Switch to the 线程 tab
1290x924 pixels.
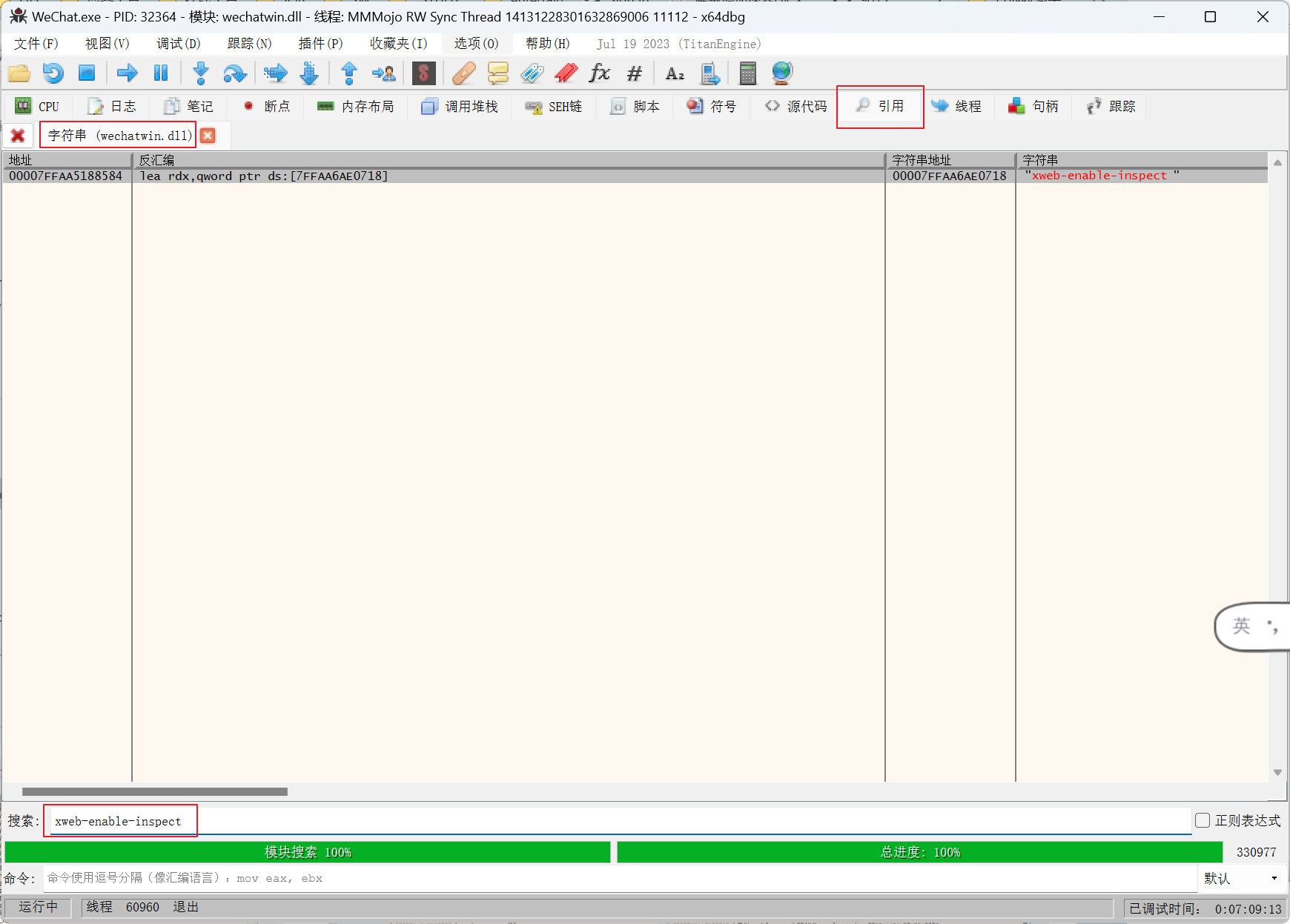(956, 107)
